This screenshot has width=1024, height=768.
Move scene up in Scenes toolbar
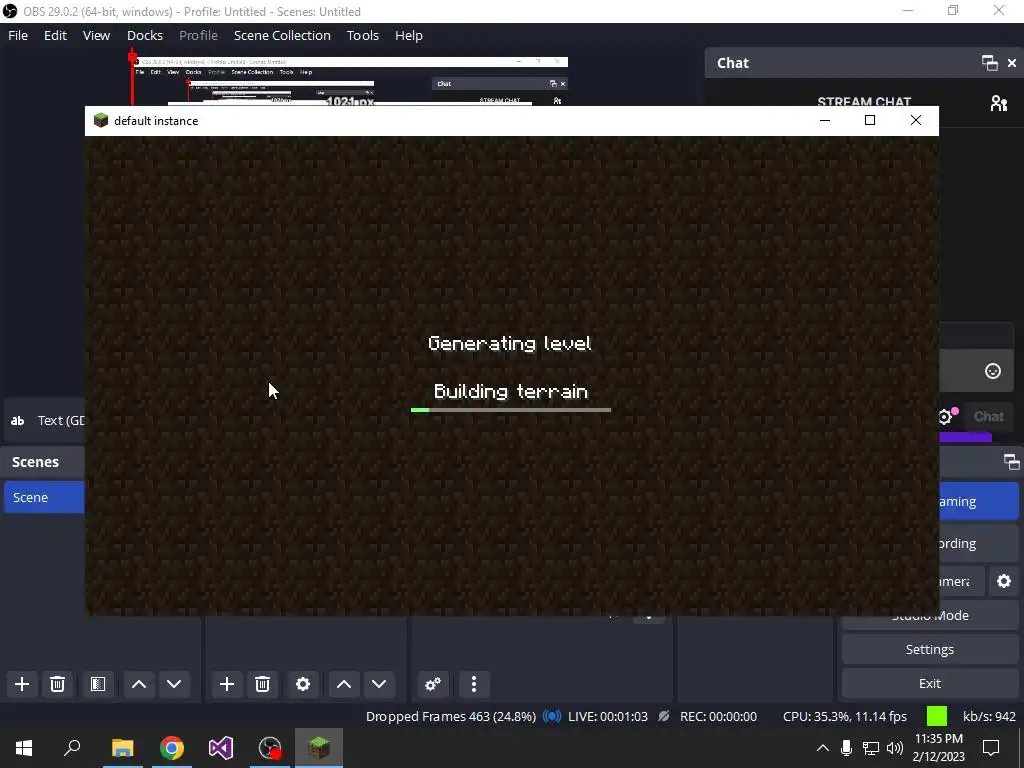(x=138, y=684)
